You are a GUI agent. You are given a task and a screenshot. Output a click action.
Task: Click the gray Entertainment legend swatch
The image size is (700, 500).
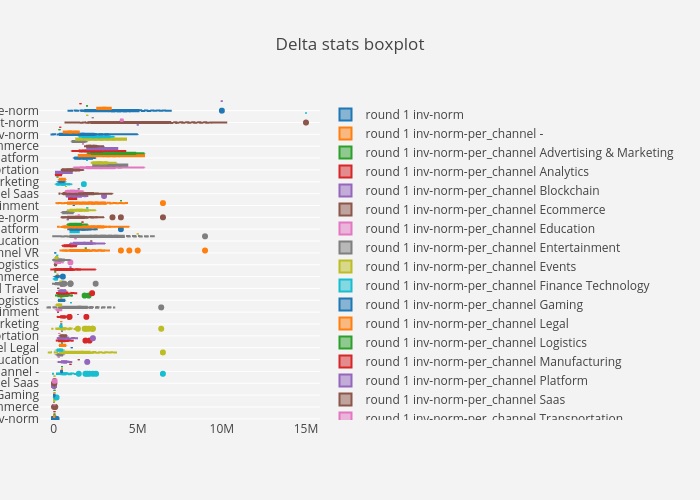tap(345, 247)
